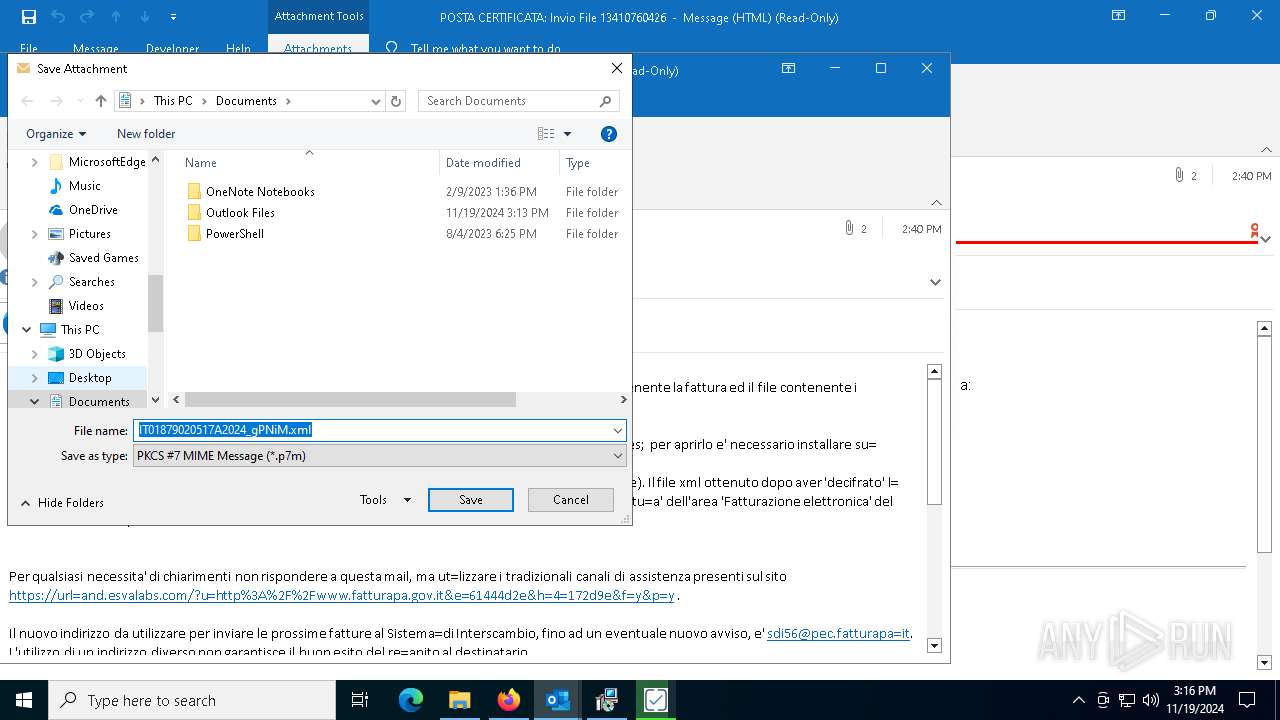Change the view layout icon
Image resolution: width=1280 pixels, height=720 pixels.
point(546,134)
